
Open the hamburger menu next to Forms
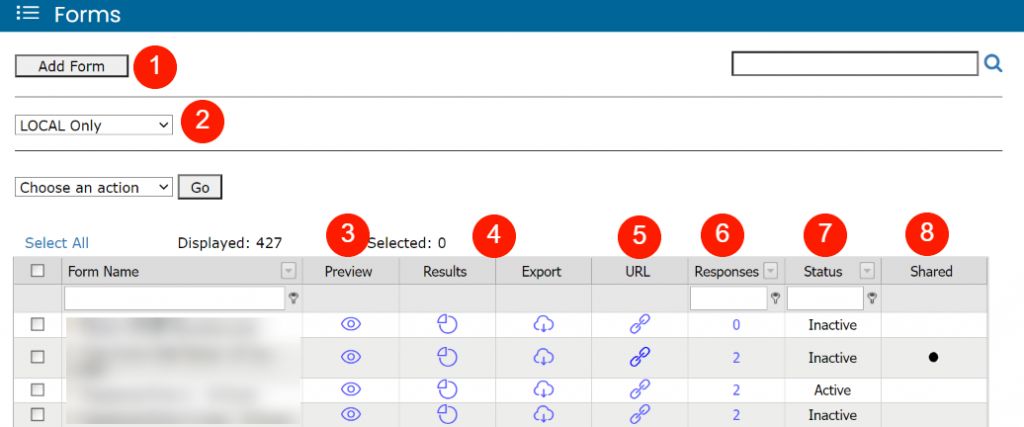click(28, 14)
